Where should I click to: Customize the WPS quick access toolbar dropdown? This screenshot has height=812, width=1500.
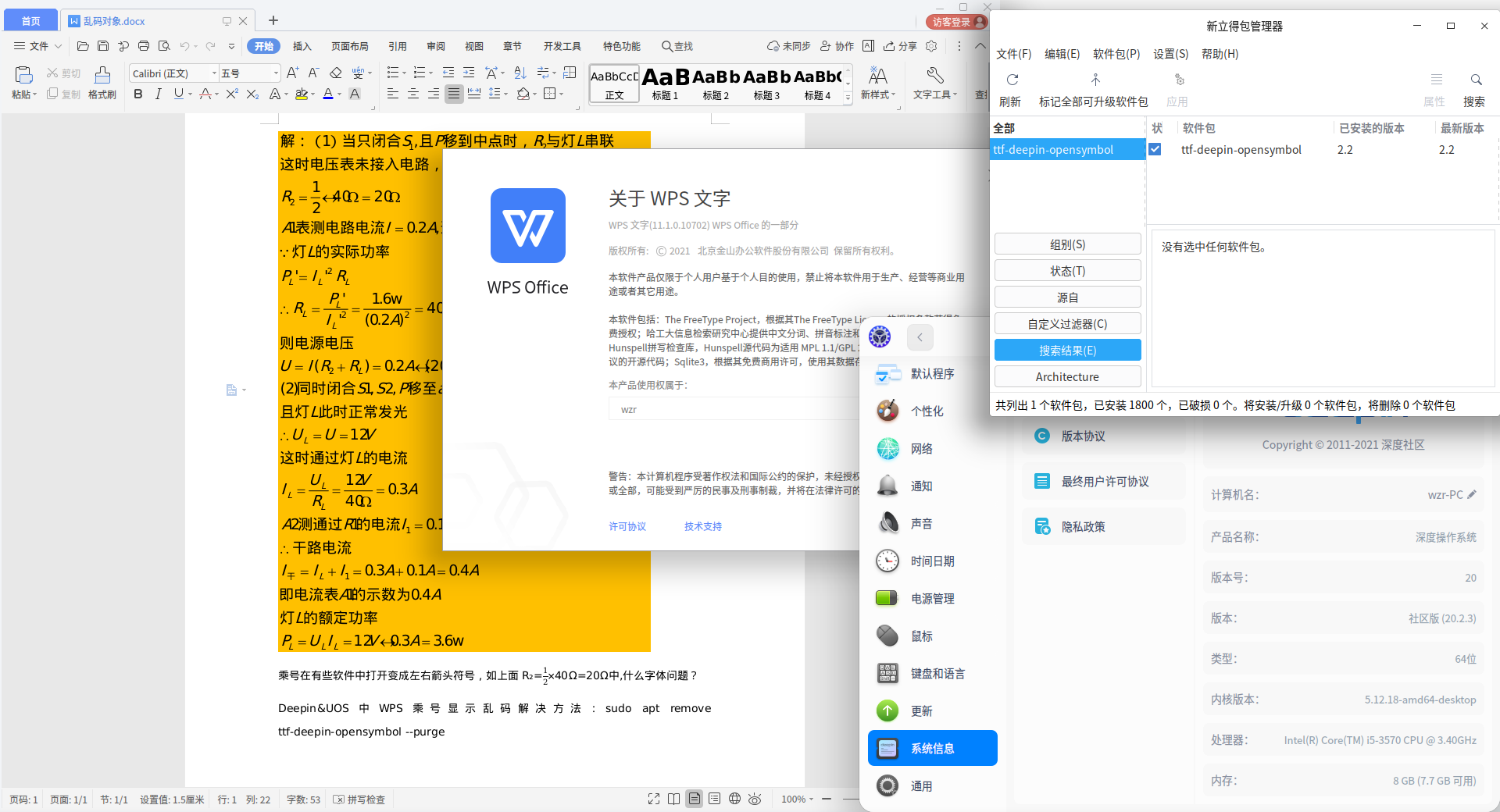(x=231, y=46)
